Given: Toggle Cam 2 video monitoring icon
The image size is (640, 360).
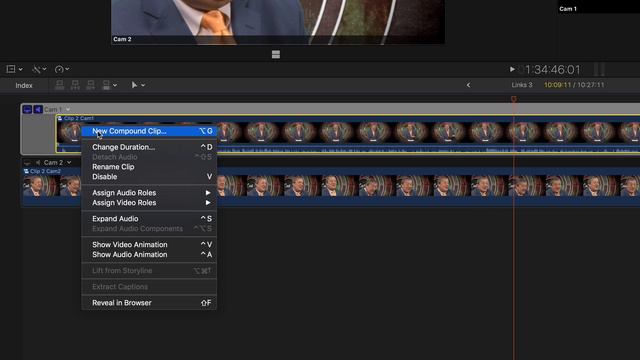Looking at the screenshot, I should pos(27,162).
